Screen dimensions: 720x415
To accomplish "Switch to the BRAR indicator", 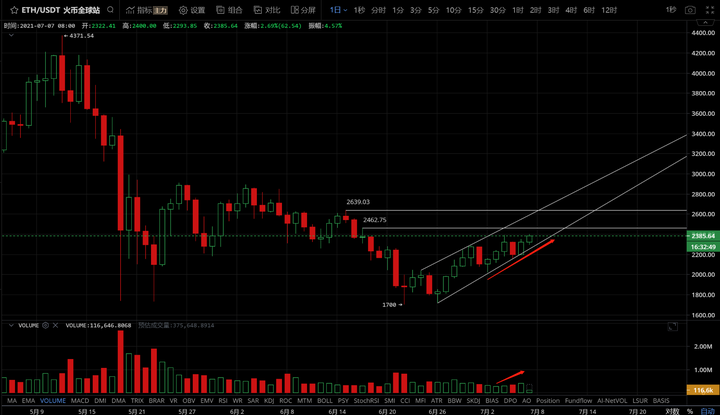I will coord(157,400).
